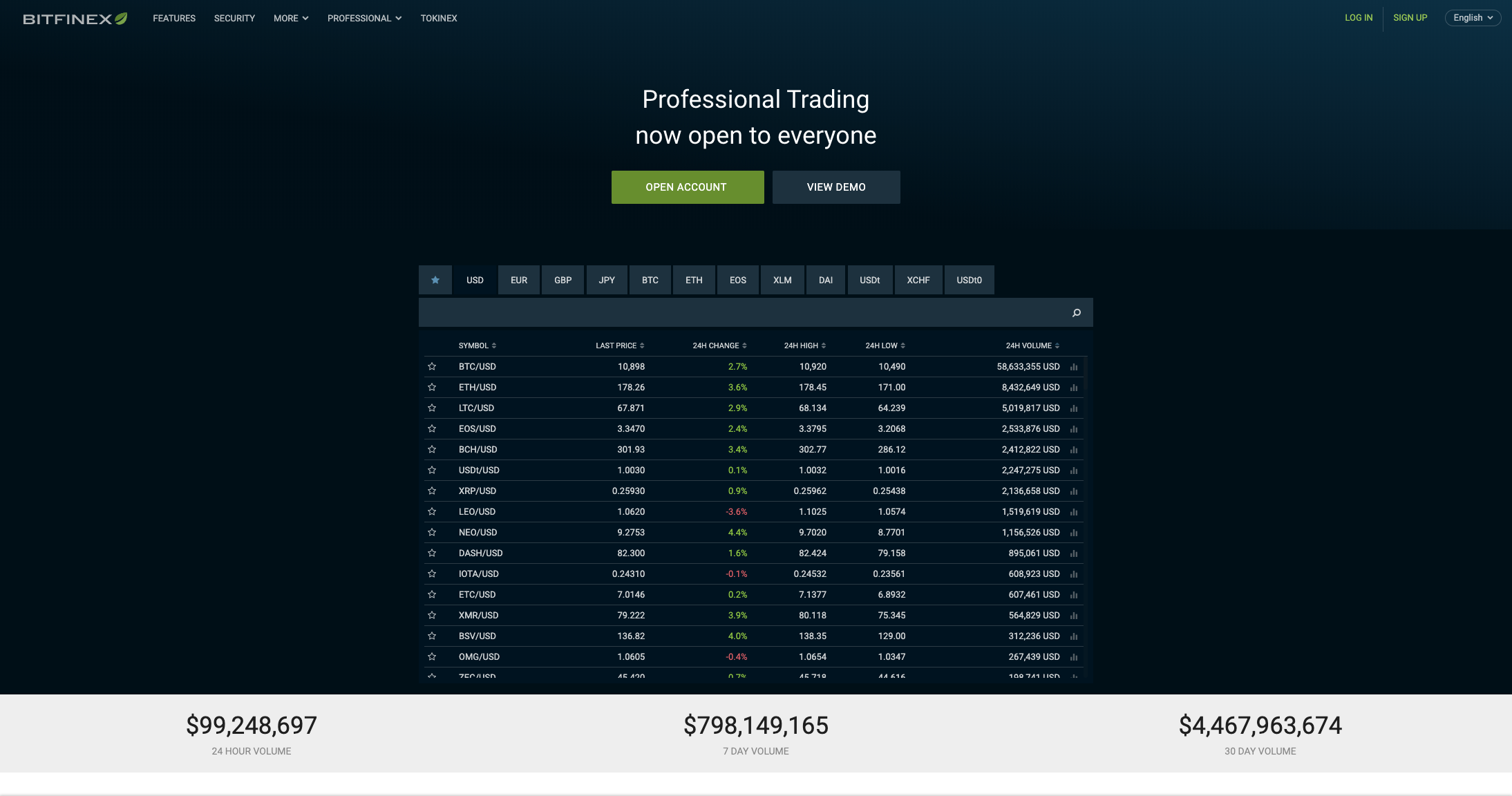Favorite the BTC/USD pair star

click(432, 366)
